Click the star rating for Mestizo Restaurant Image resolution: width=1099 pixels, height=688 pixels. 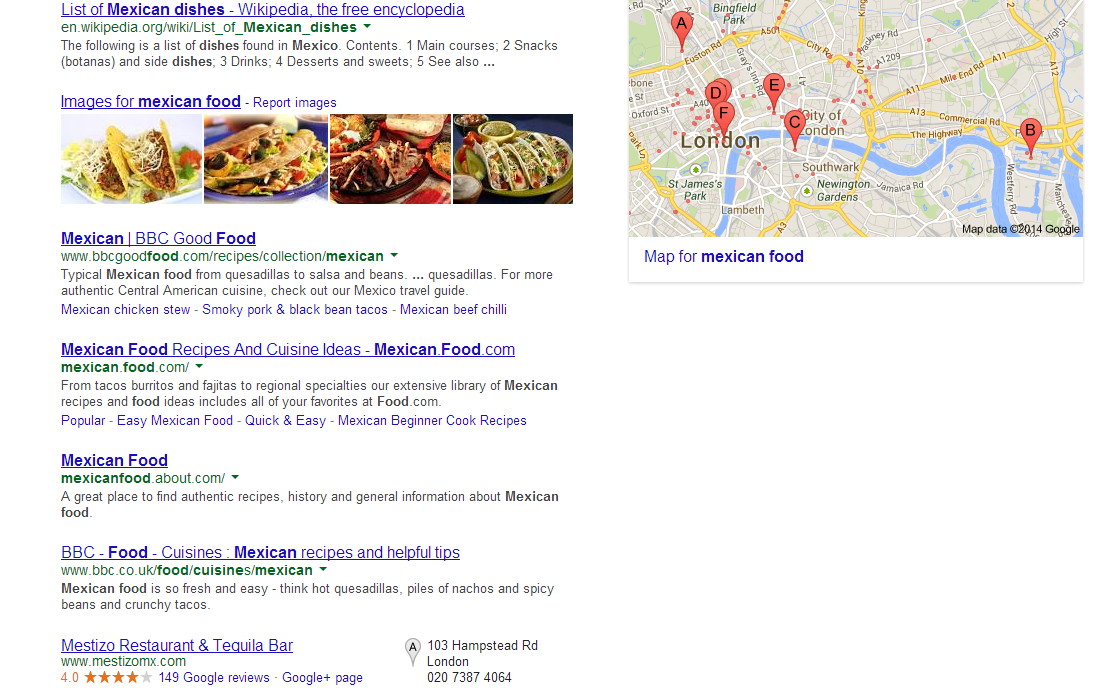pos(118,677)
